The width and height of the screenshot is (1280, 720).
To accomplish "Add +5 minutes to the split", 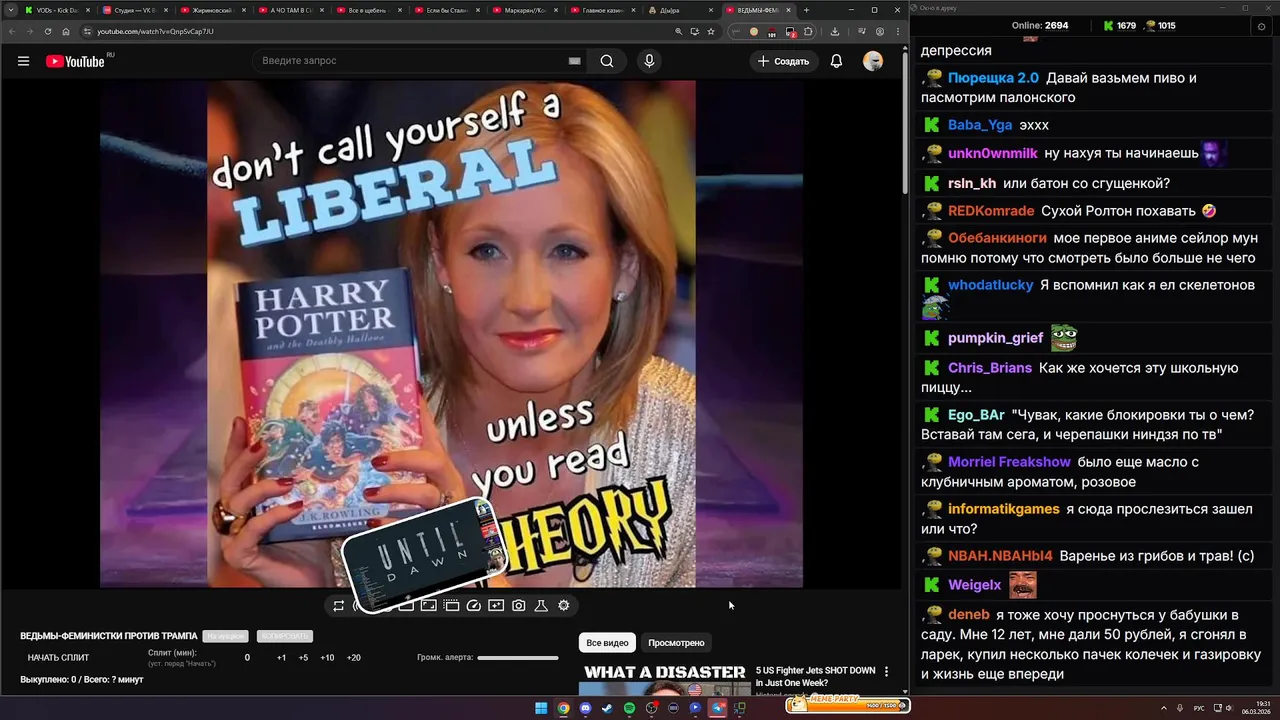I will pos(303,658).
